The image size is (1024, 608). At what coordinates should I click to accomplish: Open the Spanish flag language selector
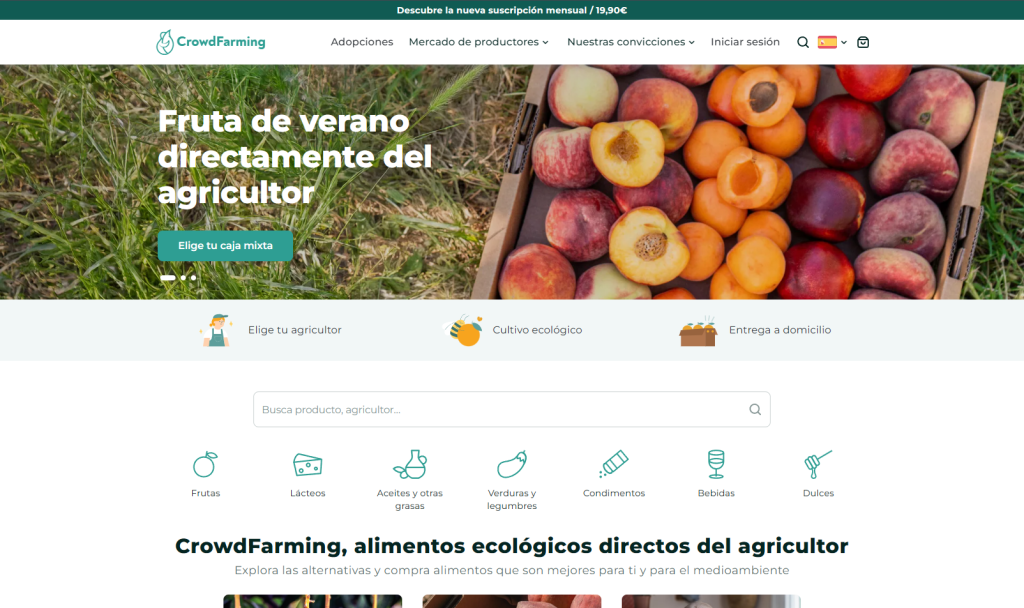[831, 42]
